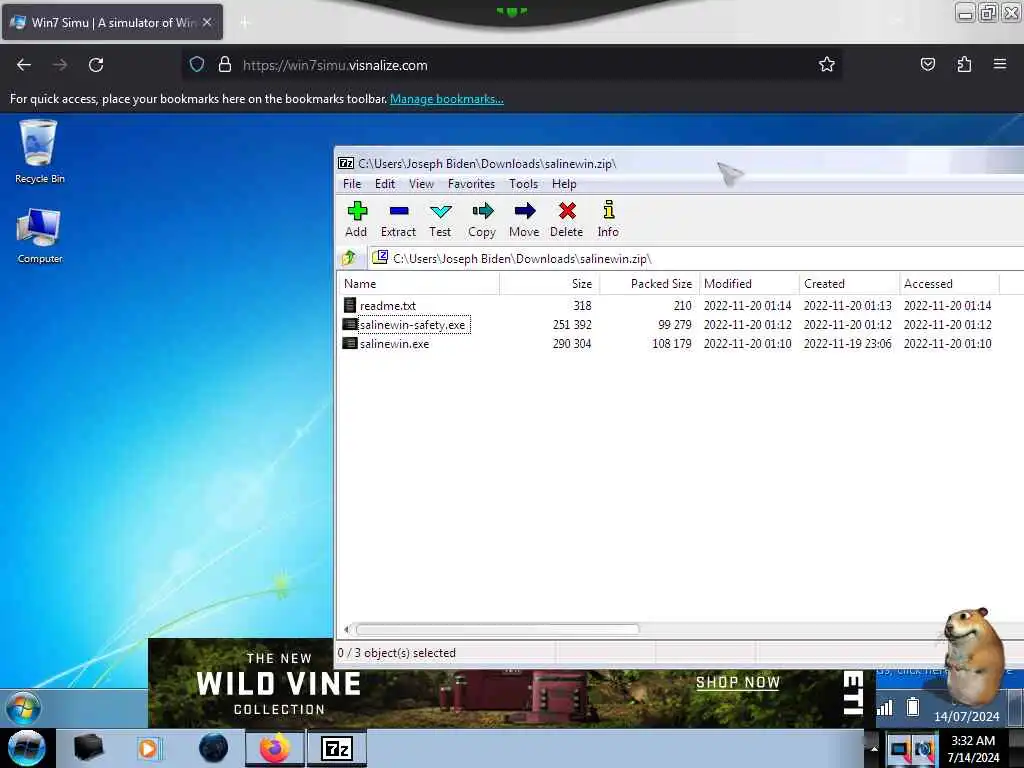Show hidden tray icons arrow

coord(873,748)
